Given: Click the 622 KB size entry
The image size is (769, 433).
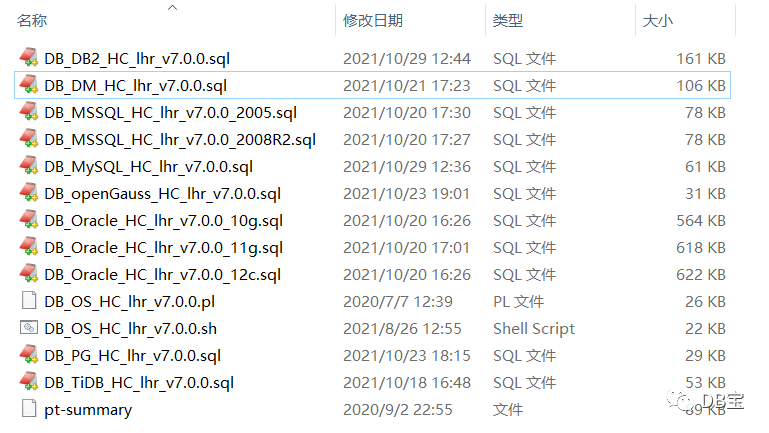Looking at the screenshot, I should pyautogui.click(x=701, y=275).
